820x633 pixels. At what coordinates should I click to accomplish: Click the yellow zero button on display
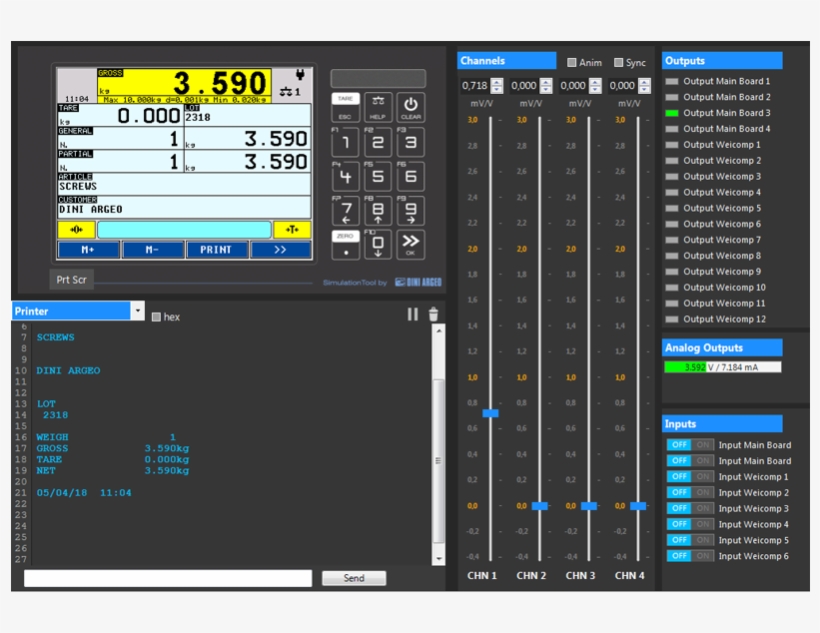(x=76, y=230)
